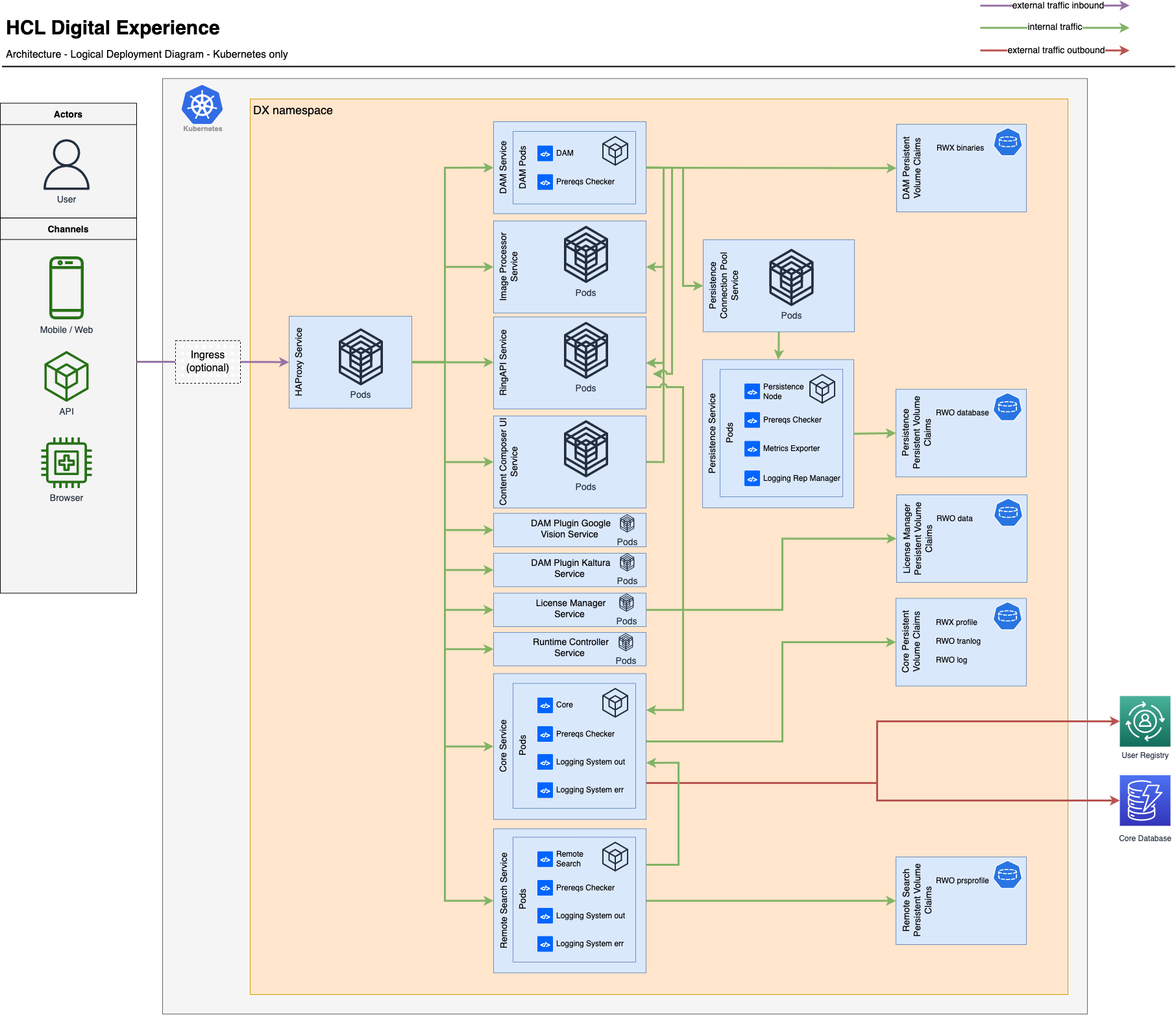The height and width of the screenshot is (1015, 1176).
Task: Click the DX namespace label
Action: click(292, 110)
